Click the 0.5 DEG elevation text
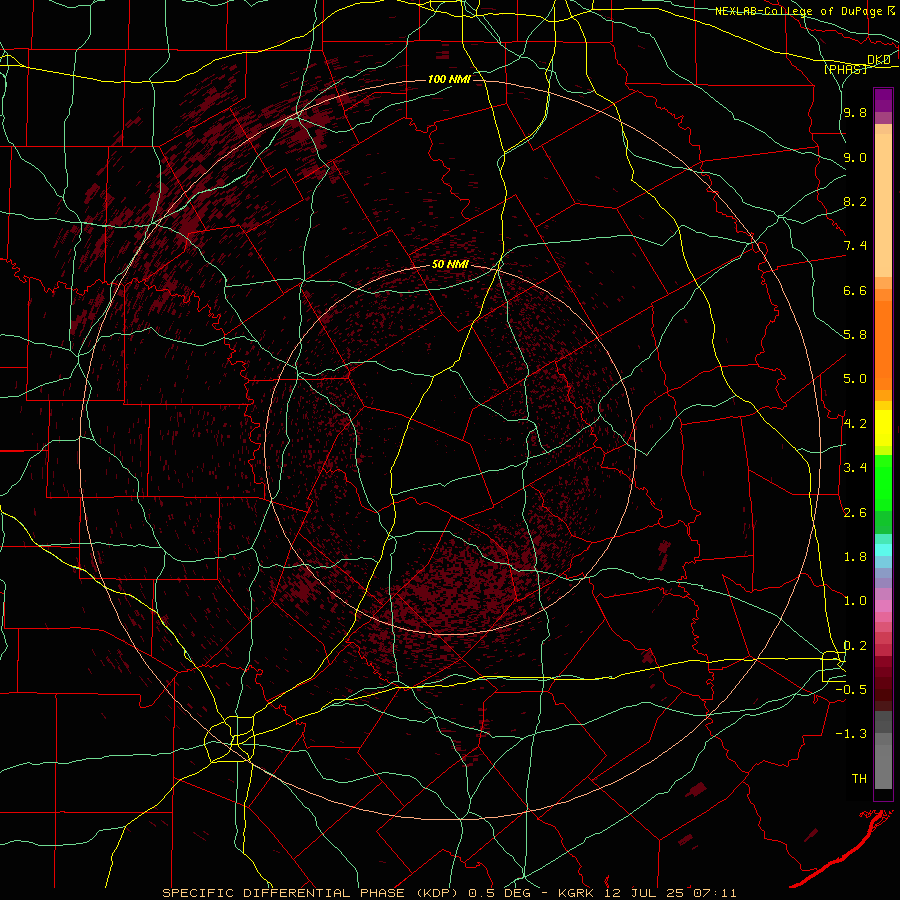The height and width of the screenshot is (900, 900). 500,893
